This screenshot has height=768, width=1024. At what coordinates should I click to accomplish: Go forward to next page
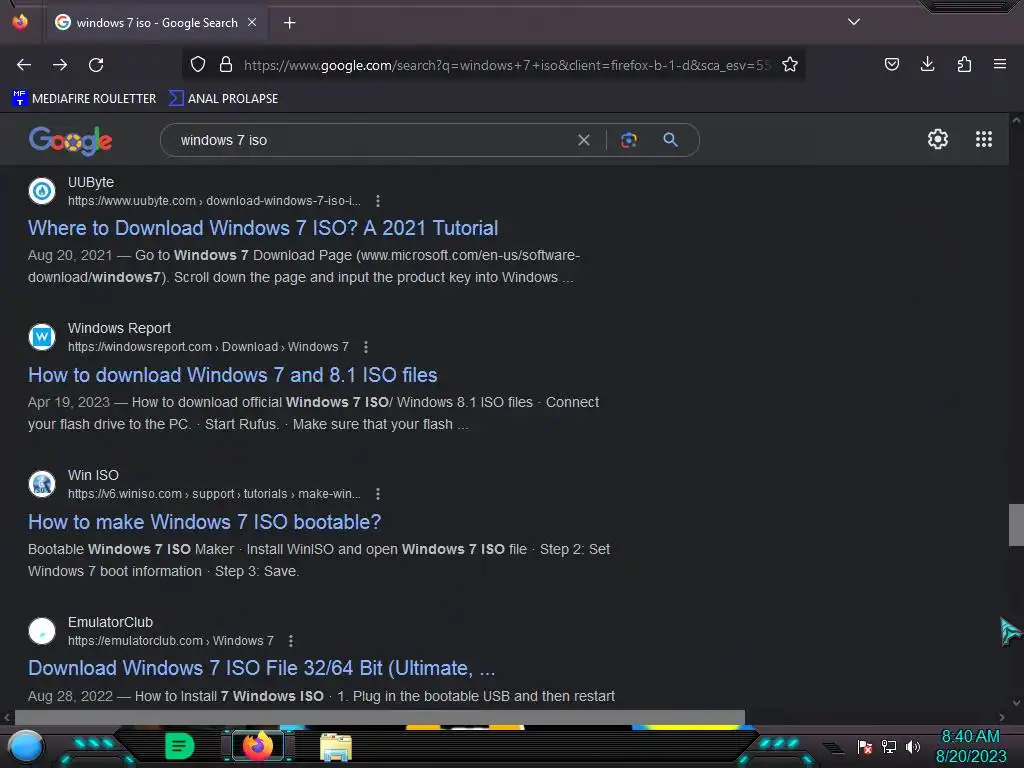click(x=60, y=65)
